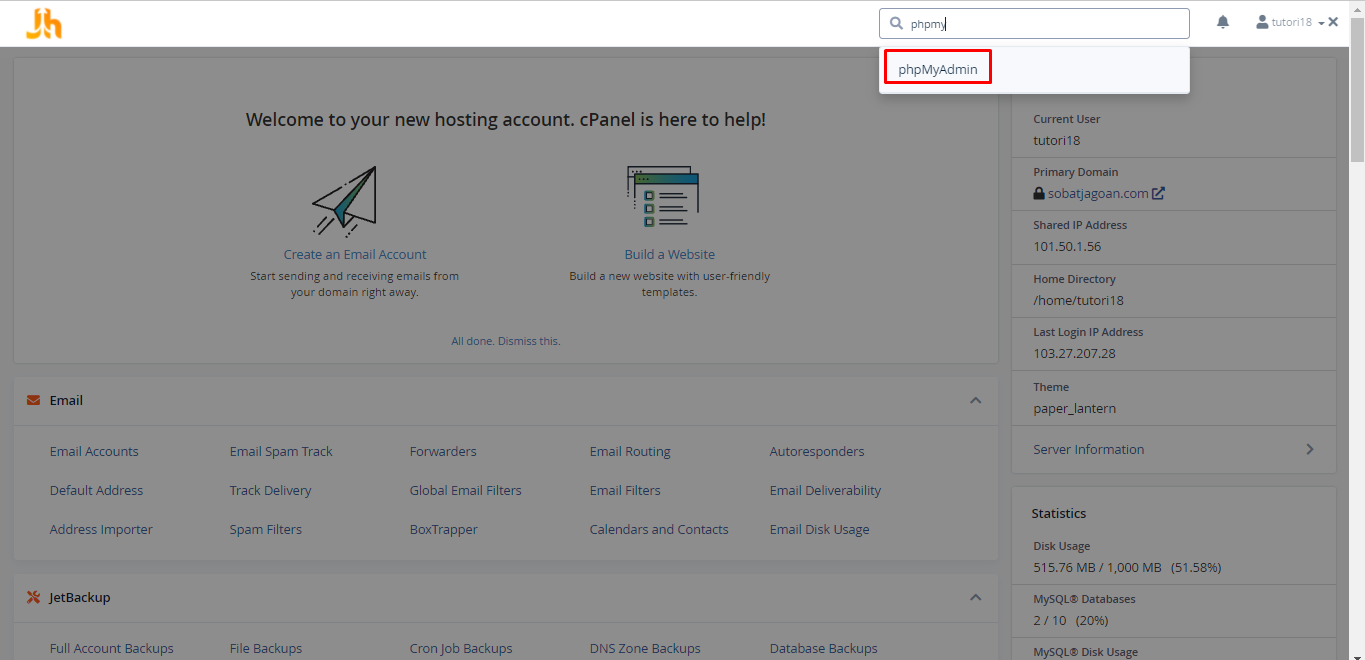Image resolution: width=1365 pixels, height=660 pixels.
Task: Open Email Disk Usage
Action: [x=820, y=529]
